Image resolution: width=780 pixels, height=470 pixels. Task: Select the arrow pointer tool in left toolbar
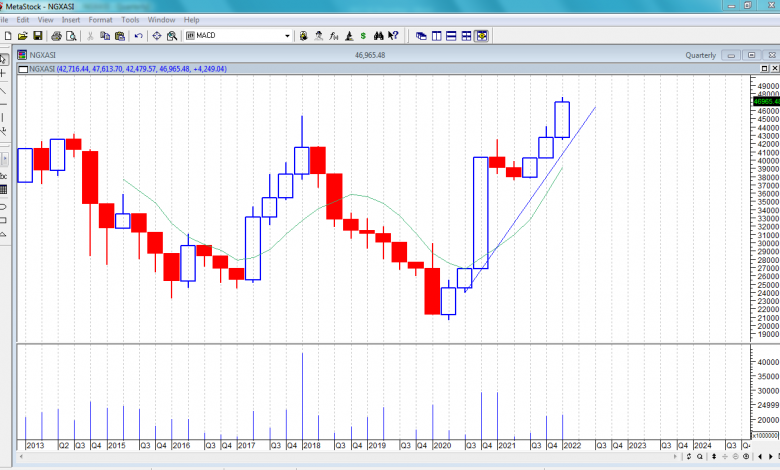pyautogui.click(x=4, y=59)
